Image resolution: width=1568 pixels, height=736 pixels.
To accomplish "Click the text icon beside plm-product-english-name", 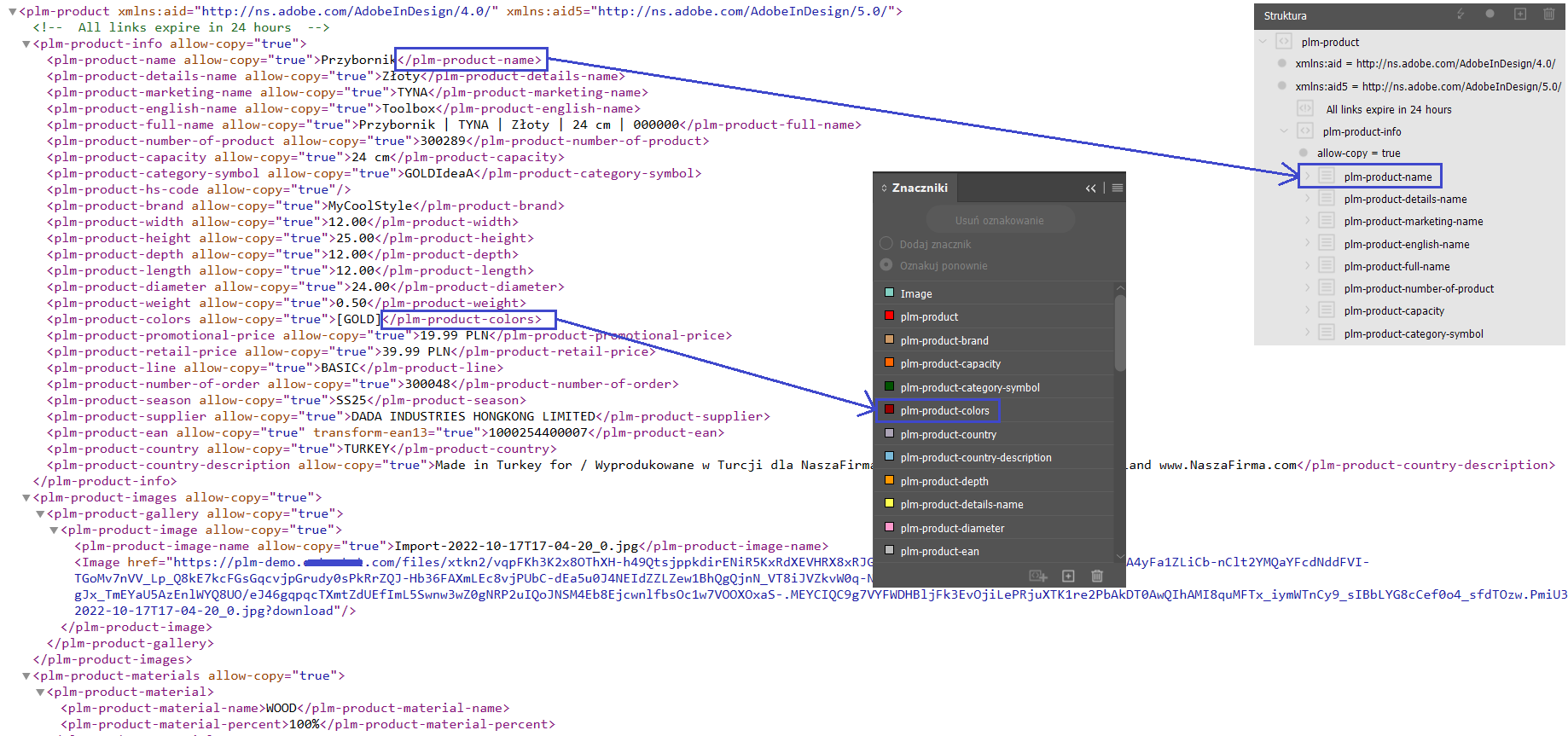I will [x=1327, y=243].
